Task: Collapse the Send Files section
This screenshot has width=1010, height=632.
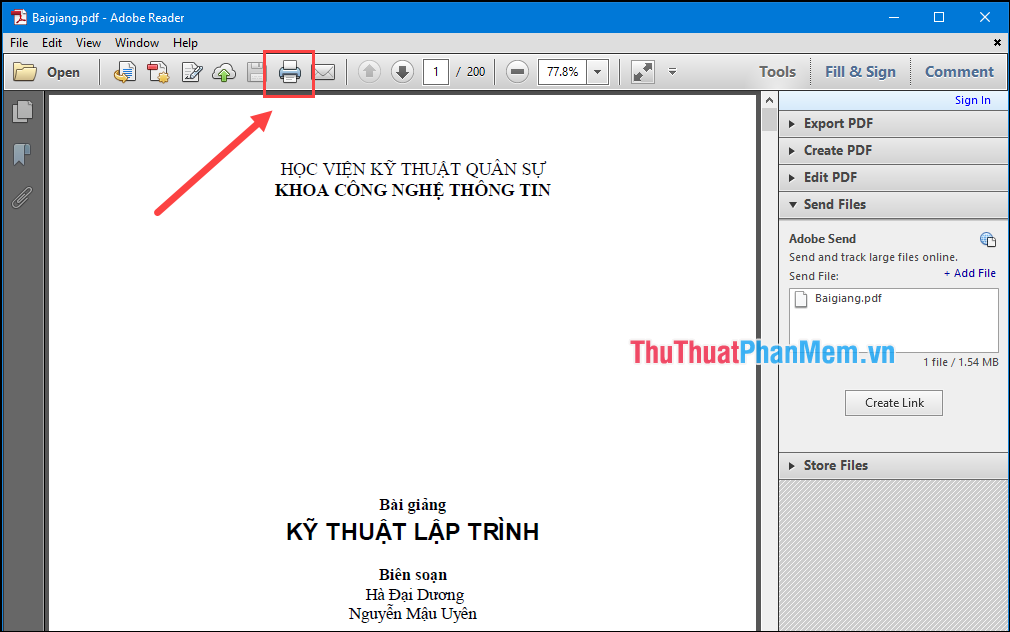Action: 894,204
